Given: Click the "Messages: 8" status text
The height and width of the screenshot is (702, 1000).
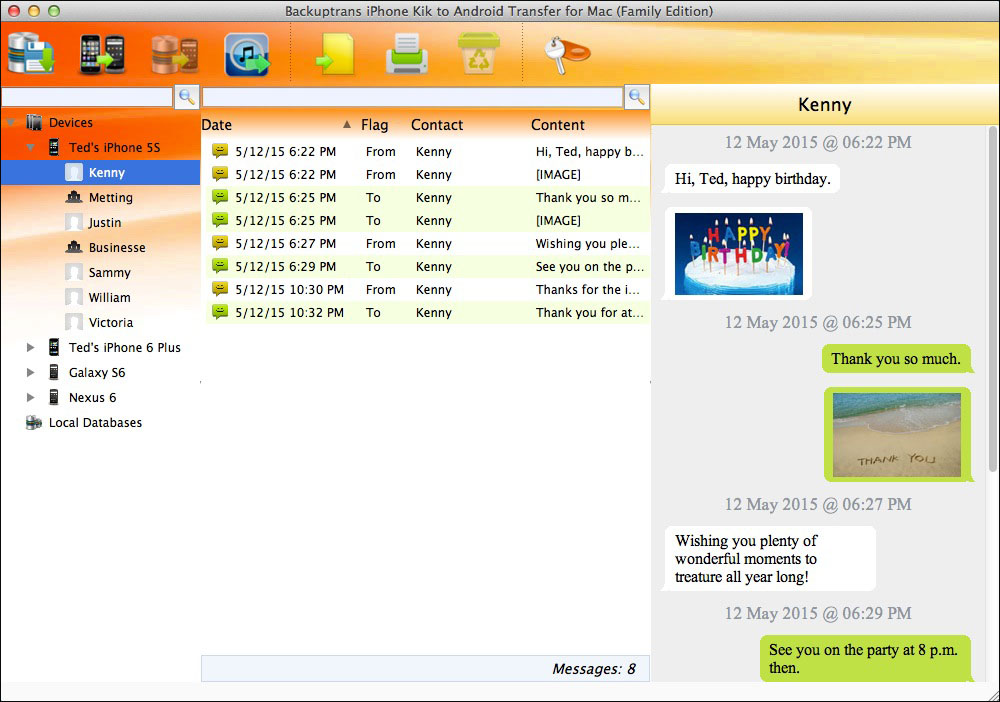Looking at the screenshot, I should coord(594,669).
